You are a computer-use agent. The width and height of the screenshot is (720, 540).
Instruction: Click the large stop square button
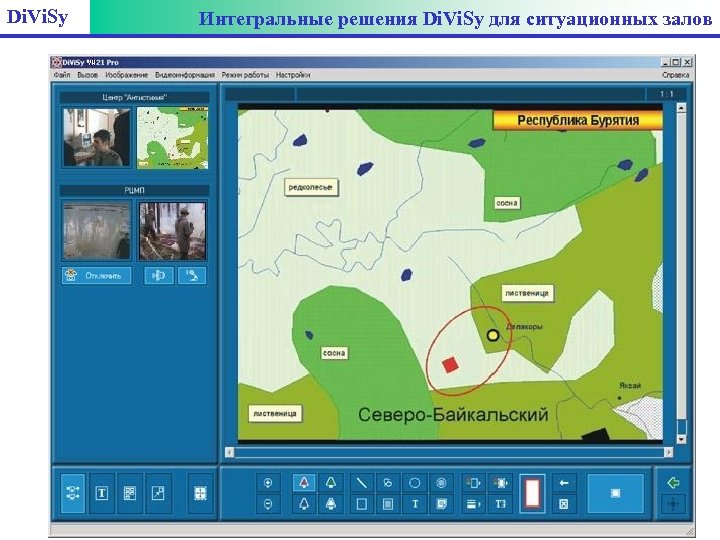tap(615, 493)
